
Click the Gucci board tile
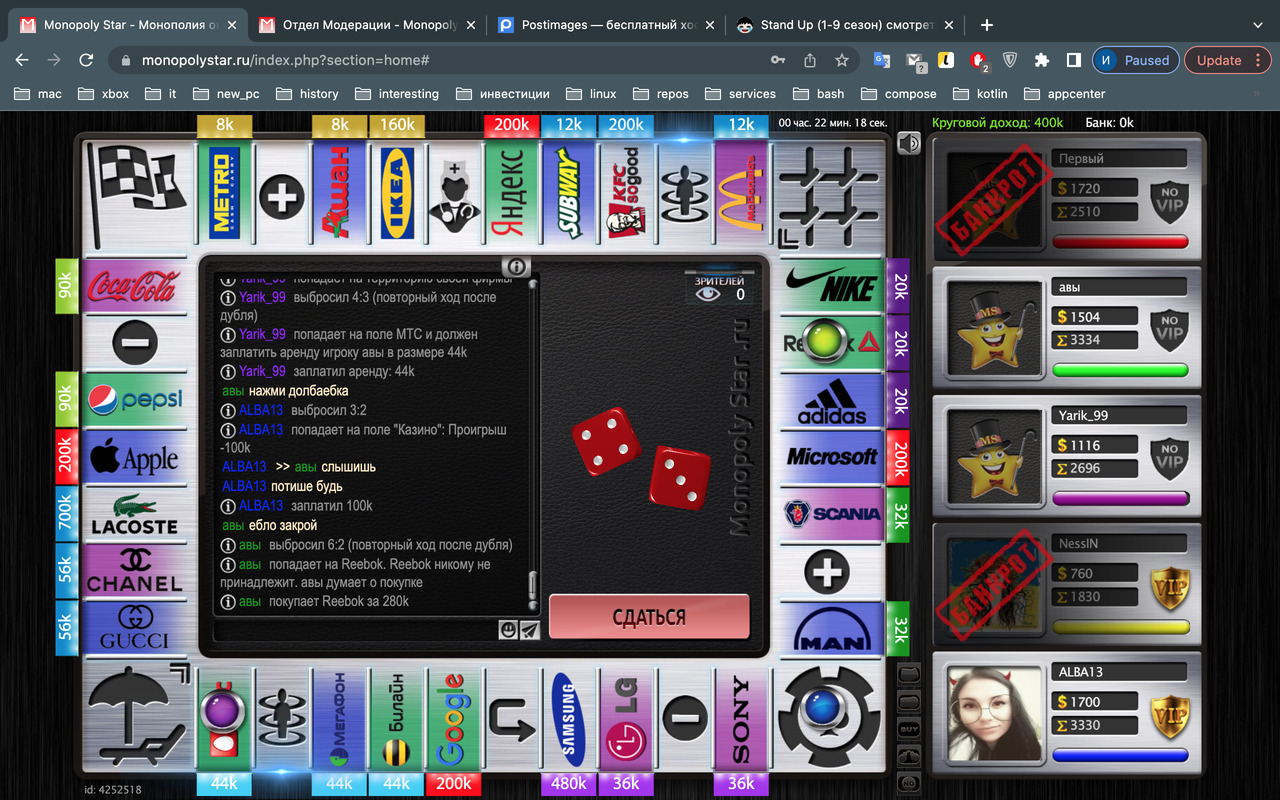click(x=133, y=628)
